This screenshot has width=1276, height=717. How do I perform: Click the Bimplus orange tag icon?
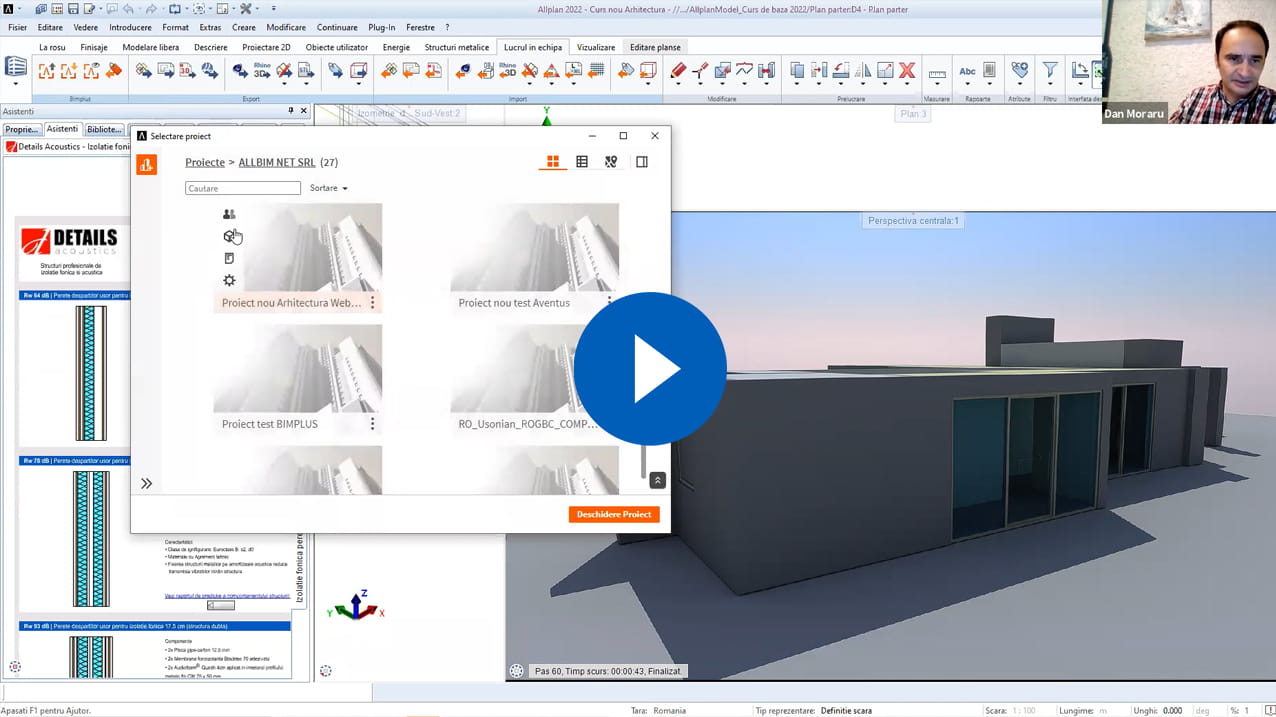coord(114,71)
